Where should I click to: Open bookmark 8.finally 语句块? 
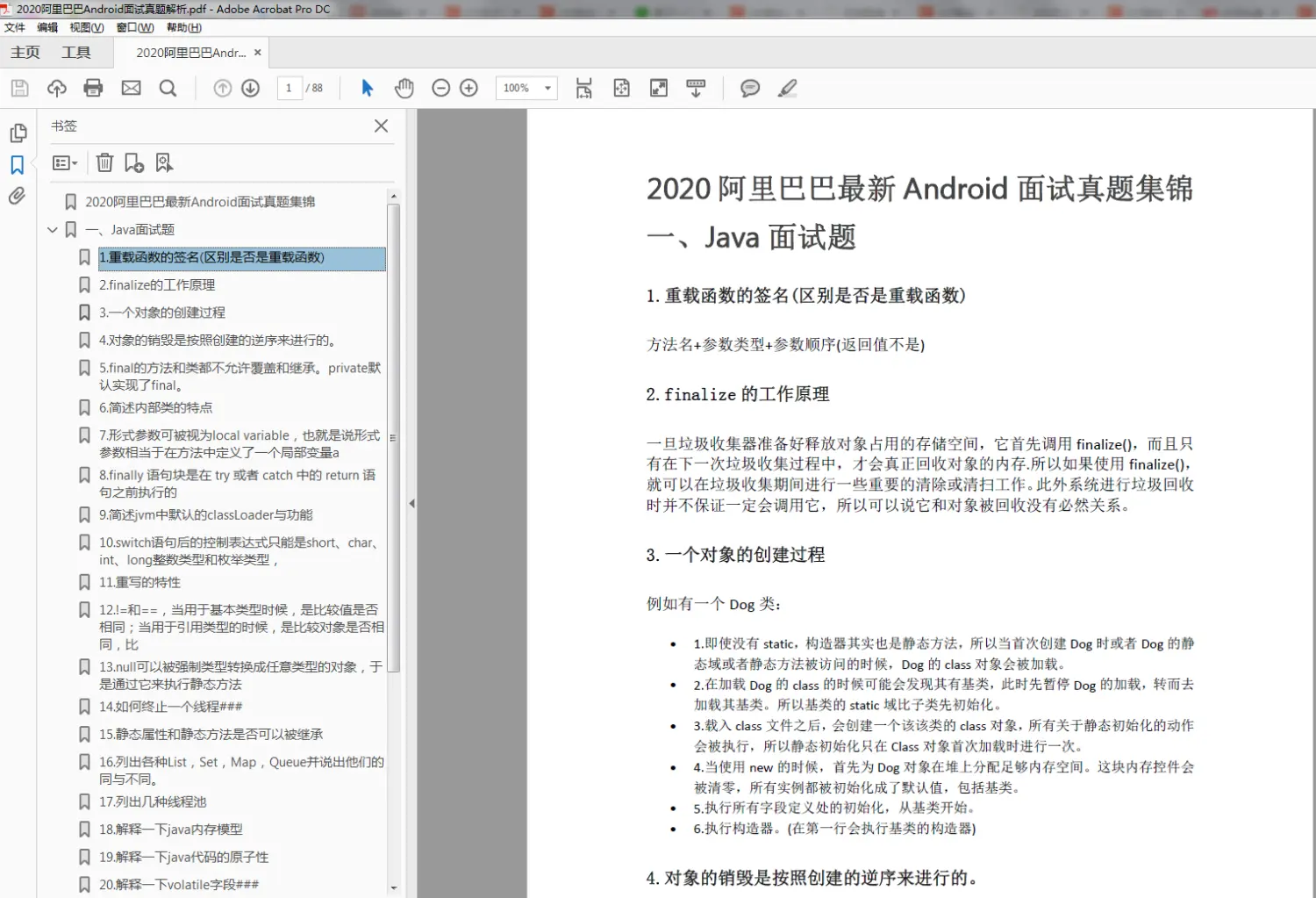point(238,484)
